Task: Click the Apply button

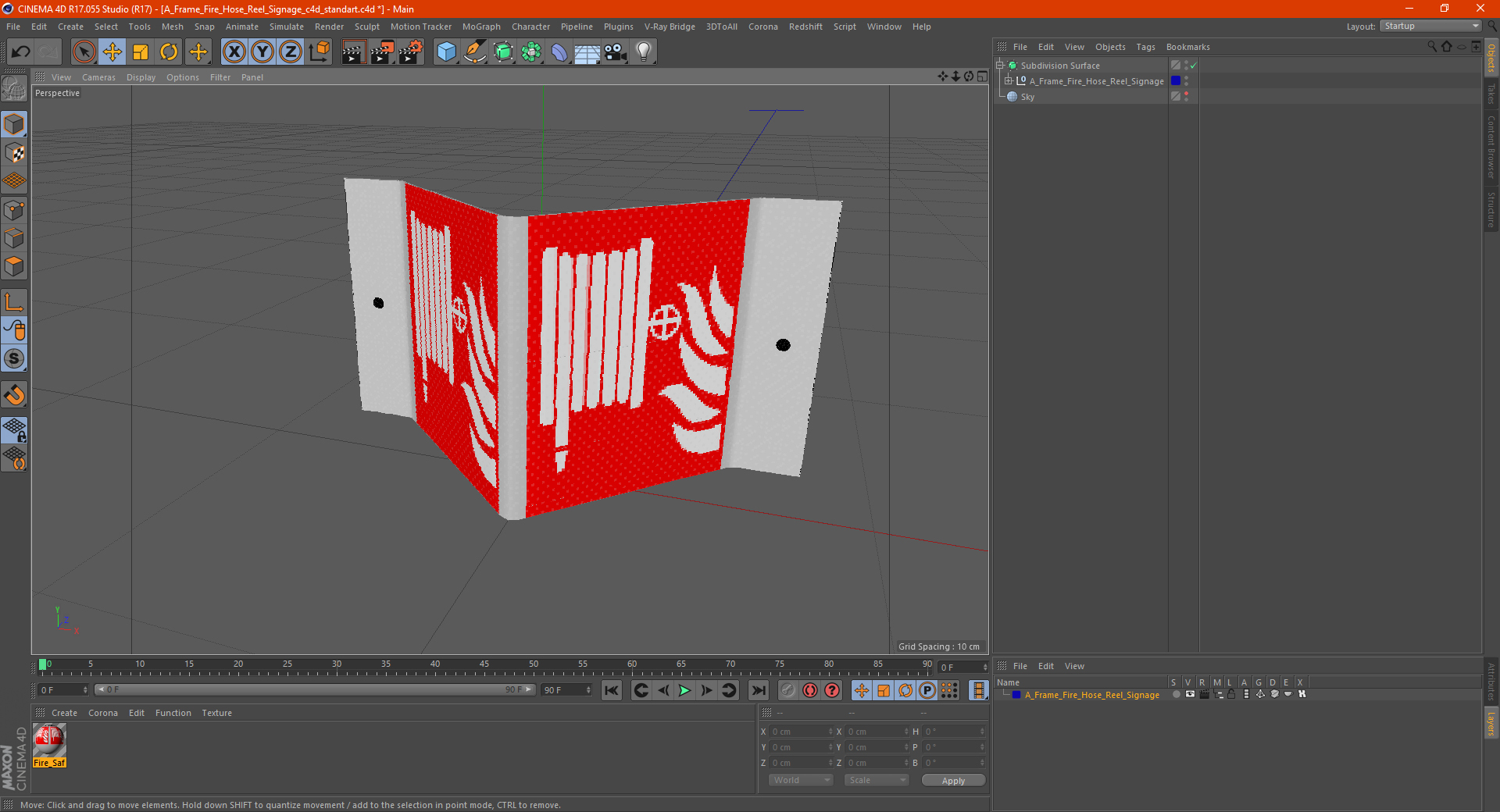Action: pyautogui.click(x=953, y=780)
